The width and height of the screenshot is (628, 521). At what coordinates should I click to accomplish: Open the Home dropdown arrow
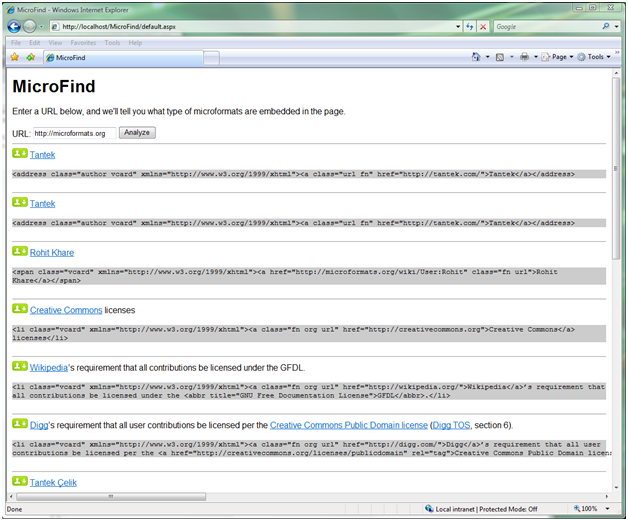tap(487, 57)
